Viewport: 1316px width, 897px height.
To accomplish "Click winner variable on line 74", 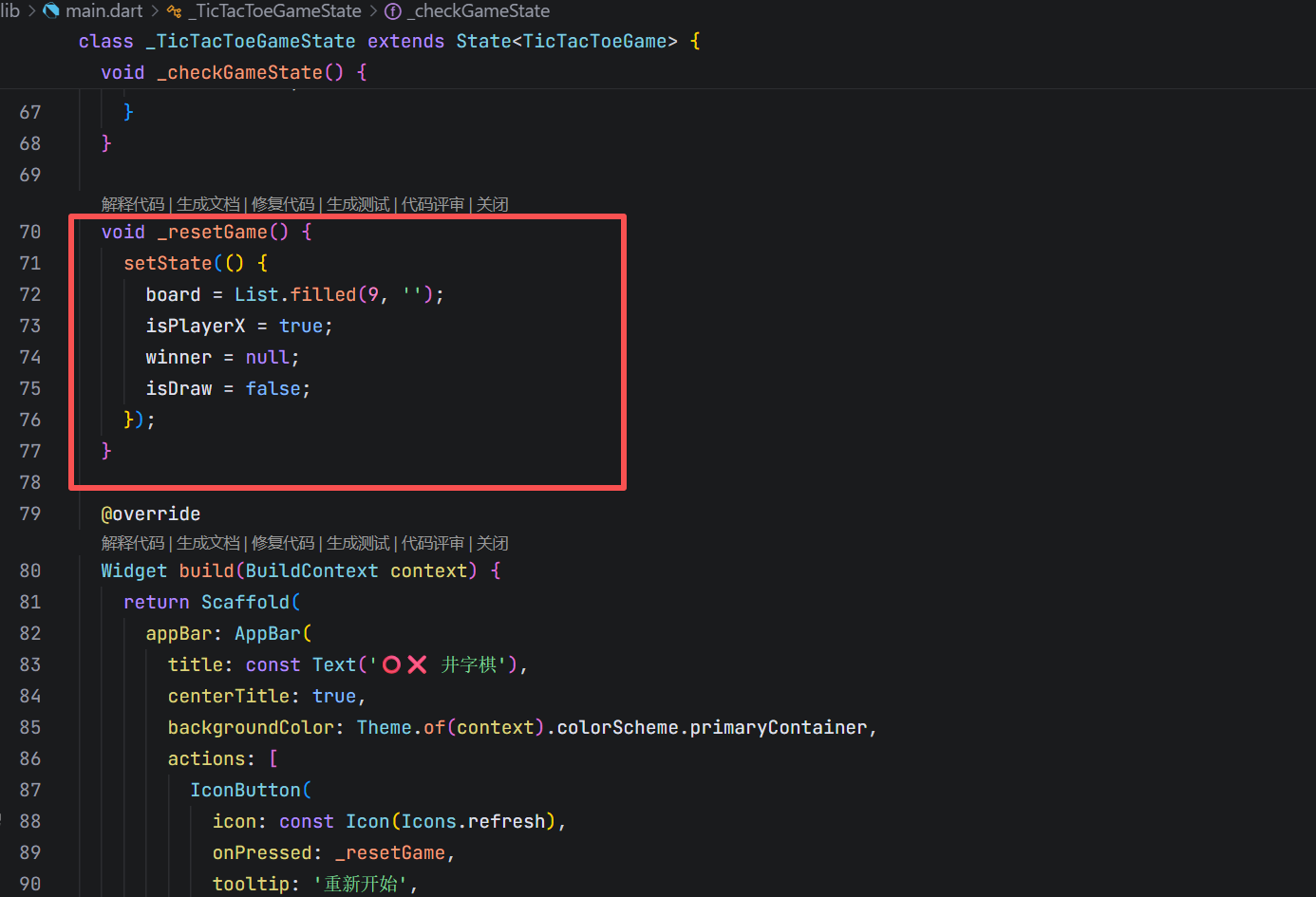I will (x=179, y=358).
